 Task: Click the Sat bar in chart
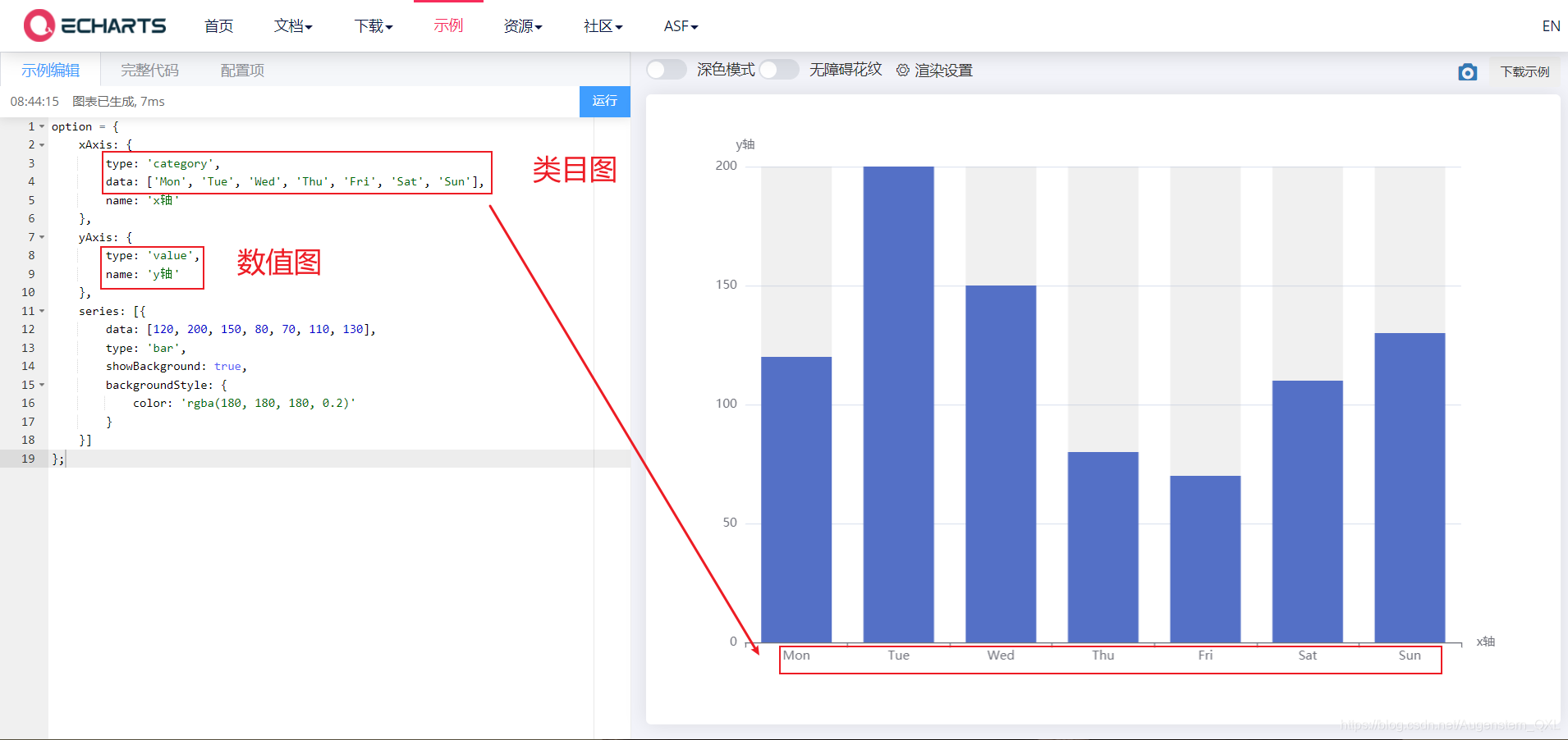coord(1308,511)
